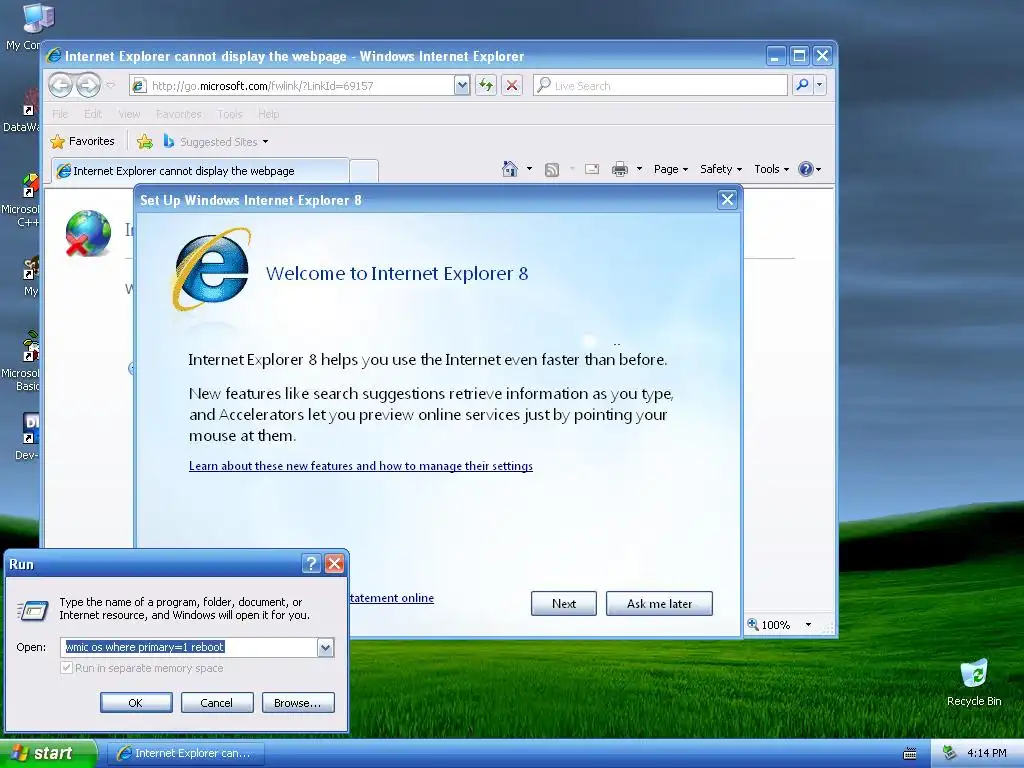Click the IE page icon in address bar
This screenshot has height=768, width=1024.
coord(139,86)
